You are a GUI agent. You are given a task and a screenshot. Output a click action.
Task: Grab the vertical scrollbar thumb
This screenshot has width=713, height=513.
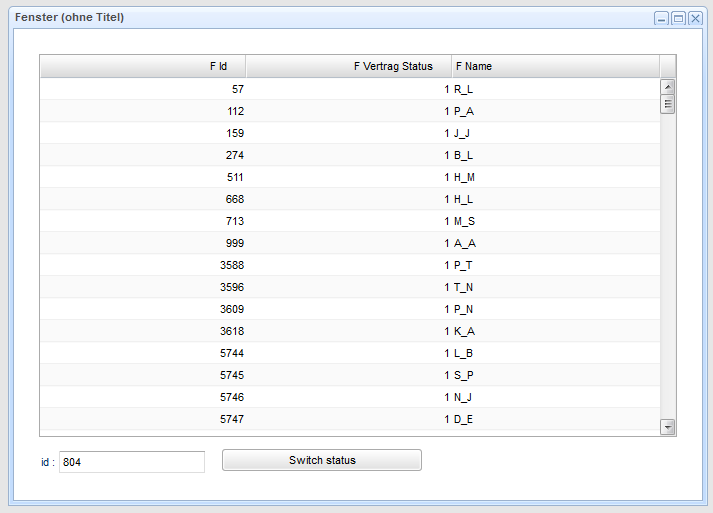point(668,105)
